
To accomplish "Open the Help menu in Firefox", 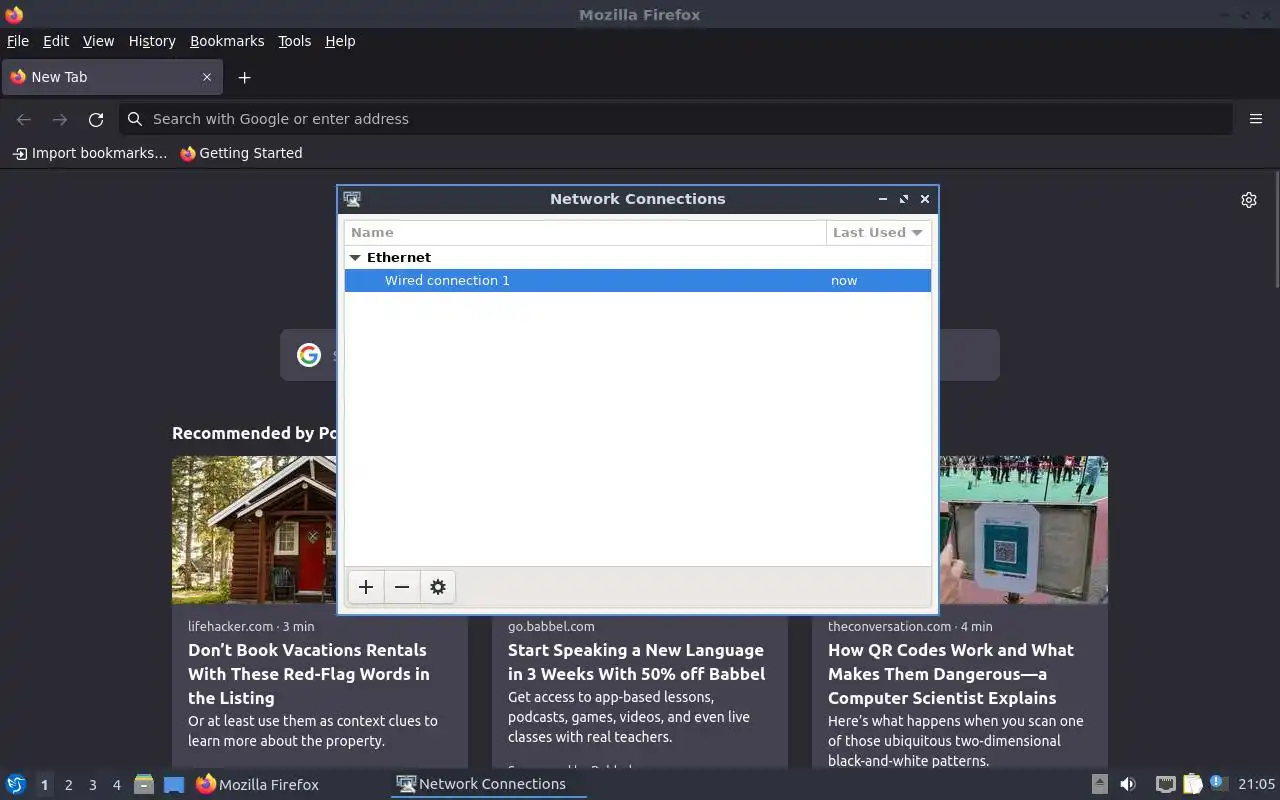I will coord(340,41).
